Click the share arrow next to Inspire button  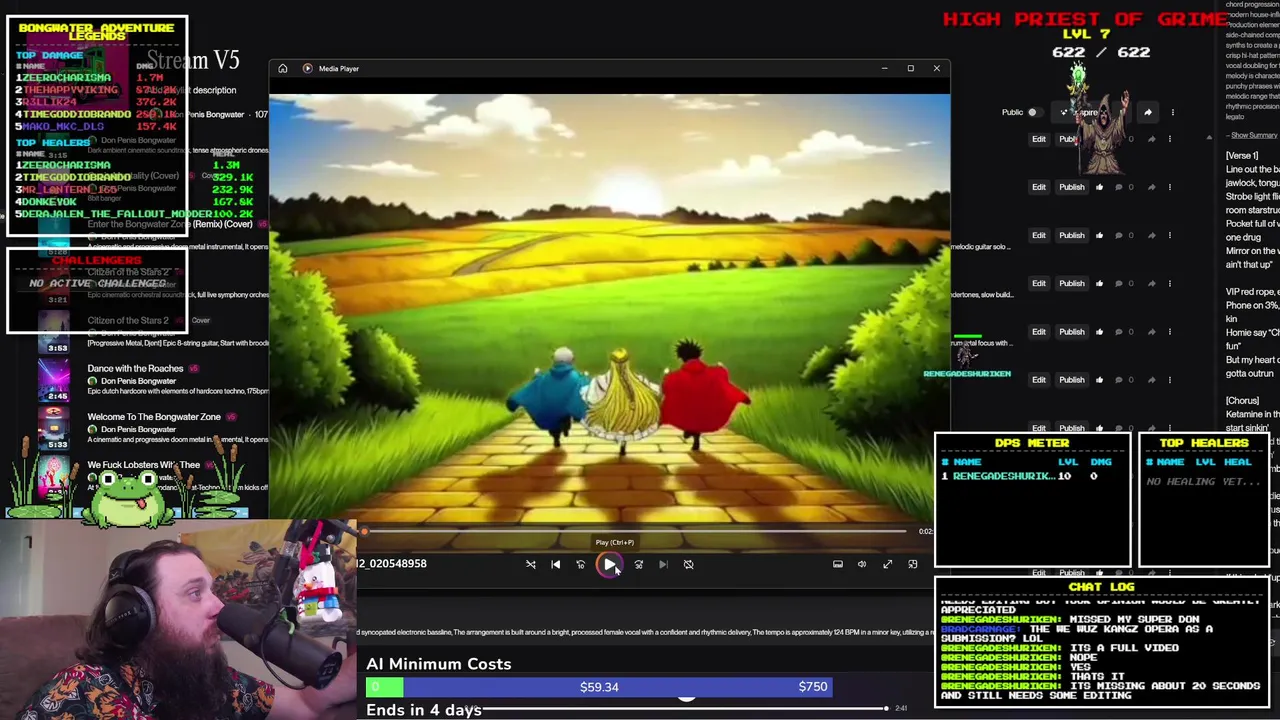[x=1148, y=112]
